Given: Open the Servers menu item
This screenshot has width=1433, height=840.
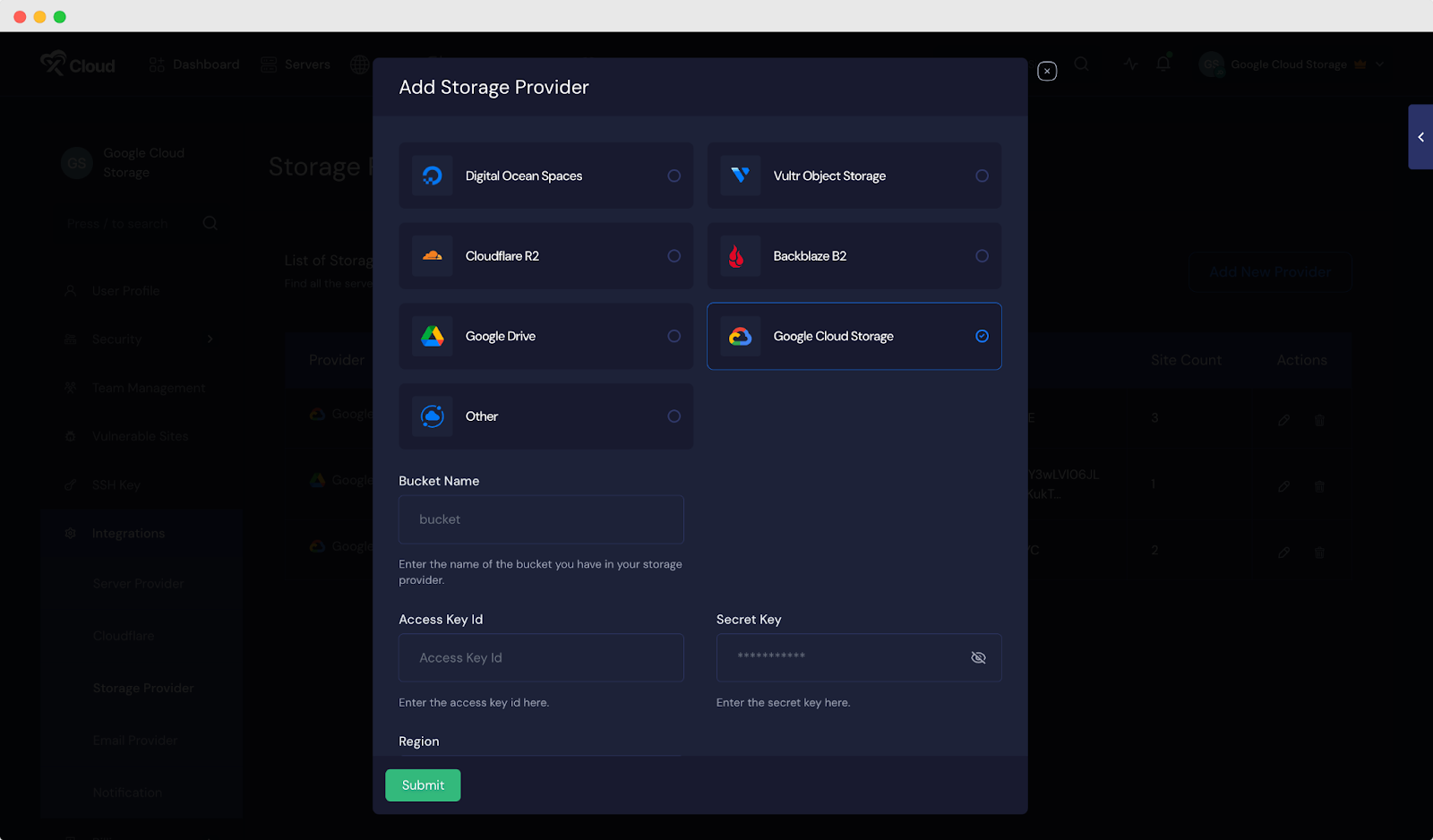Looking at the screenshot, I should [x=305, y=64].
